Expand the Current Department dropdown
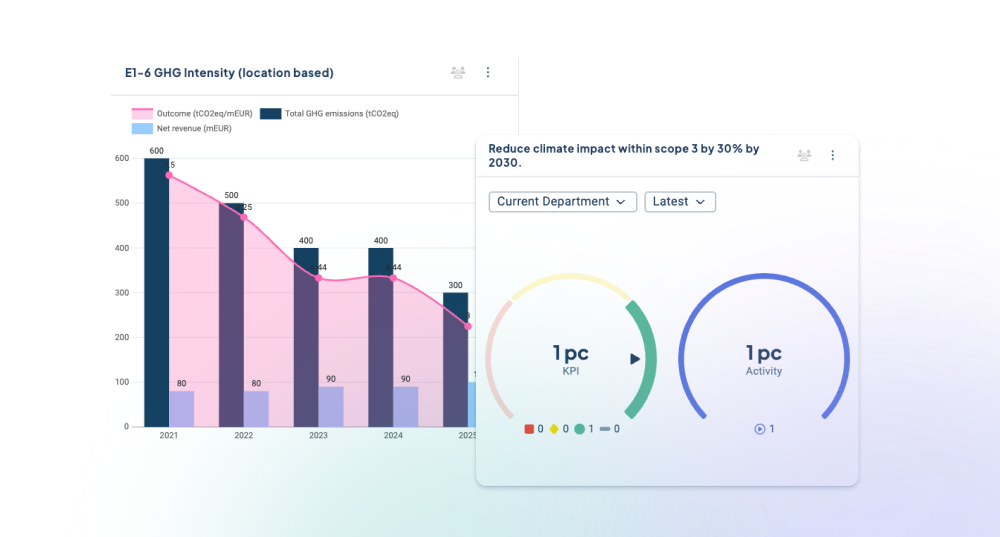 [563, 201]
